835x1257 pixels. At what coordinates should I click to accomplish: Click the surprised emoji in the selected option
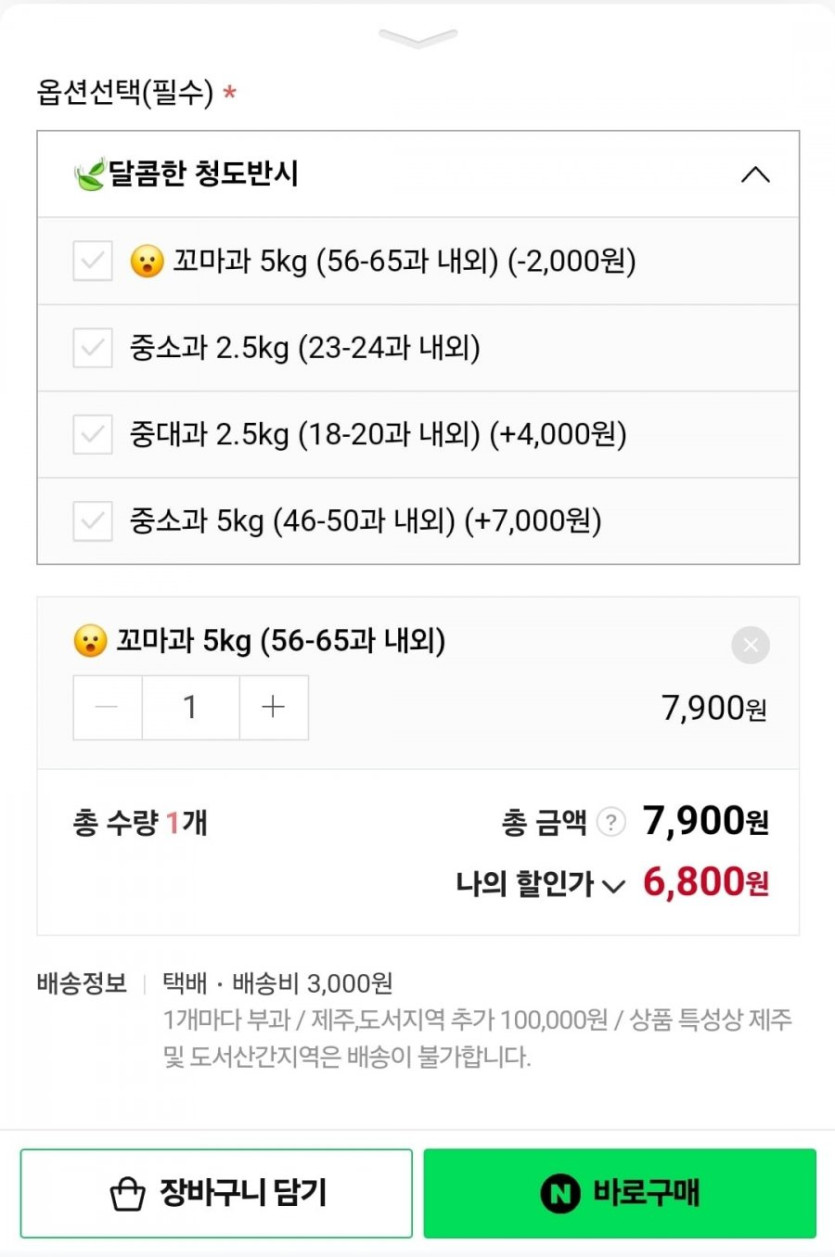click(90, 641)
